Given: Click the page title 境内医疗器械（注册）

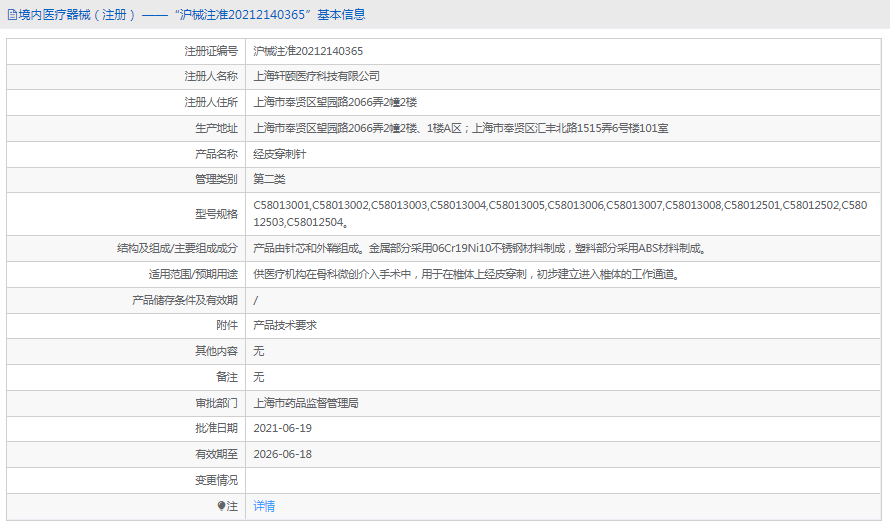Looking at the screenshot, I should point(78,15).
